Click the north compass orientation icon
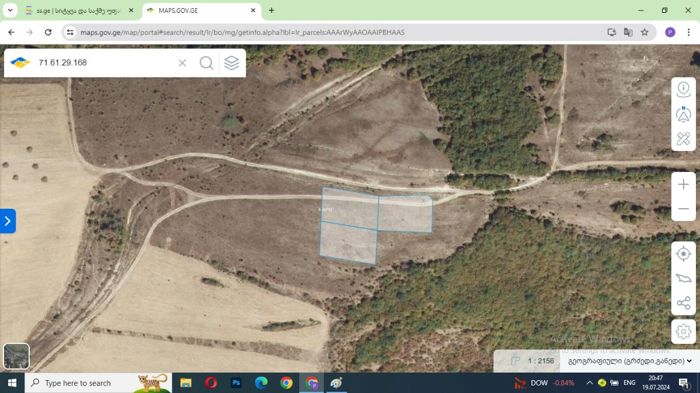The height and width of the screenshot is (393, 700). pos(683,114)
